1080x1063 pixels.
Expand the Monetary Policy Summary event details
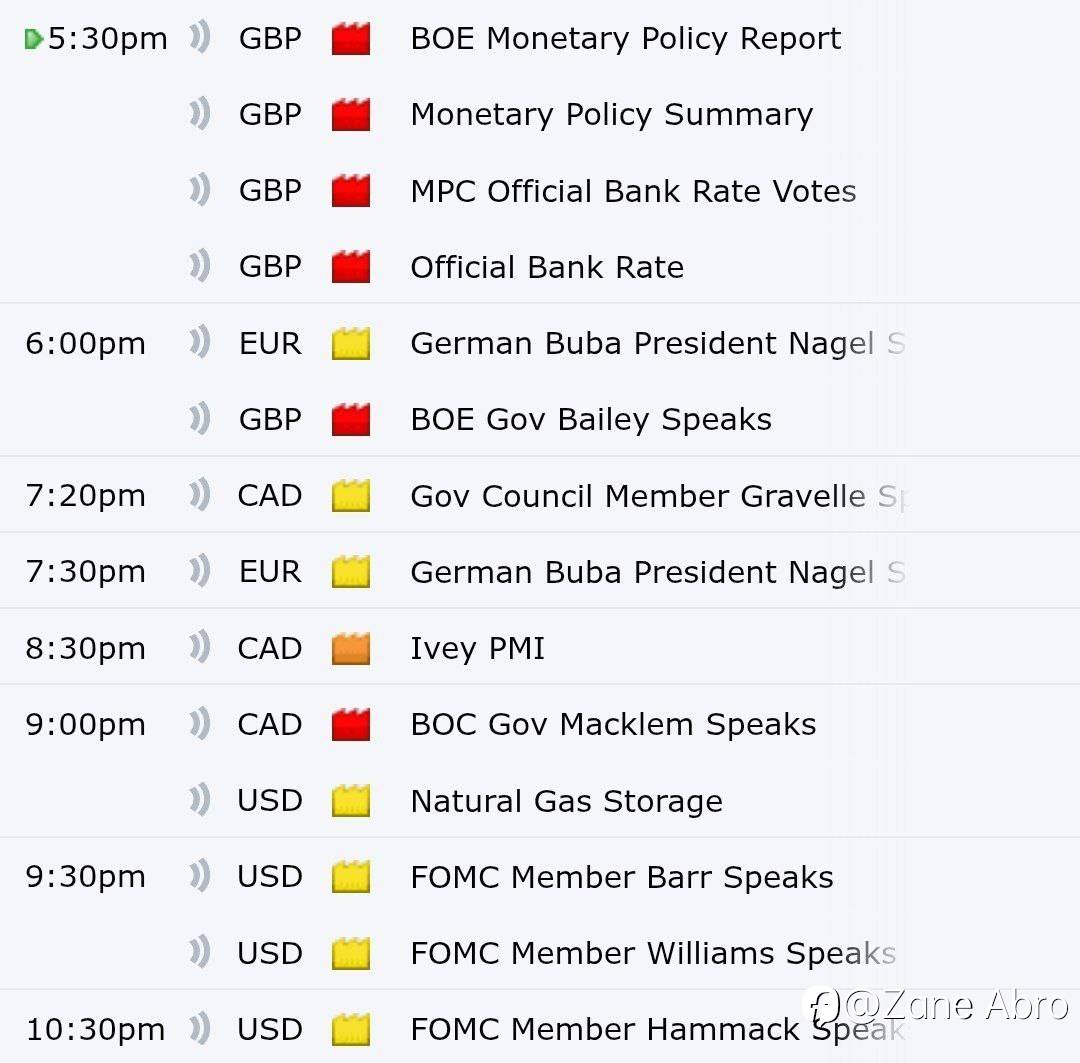[x=611, y=115]
